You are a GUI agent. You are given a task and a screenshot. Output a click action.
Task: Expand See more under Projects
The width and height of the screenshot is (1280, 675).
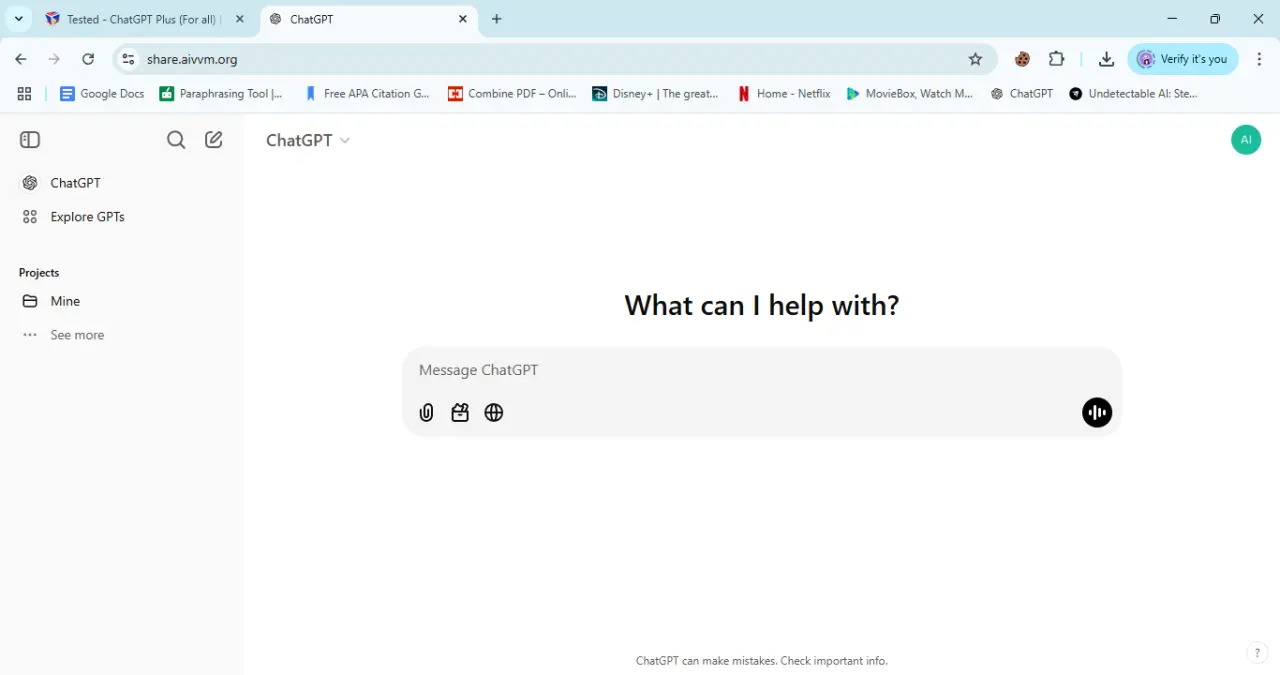click(121, 335)
